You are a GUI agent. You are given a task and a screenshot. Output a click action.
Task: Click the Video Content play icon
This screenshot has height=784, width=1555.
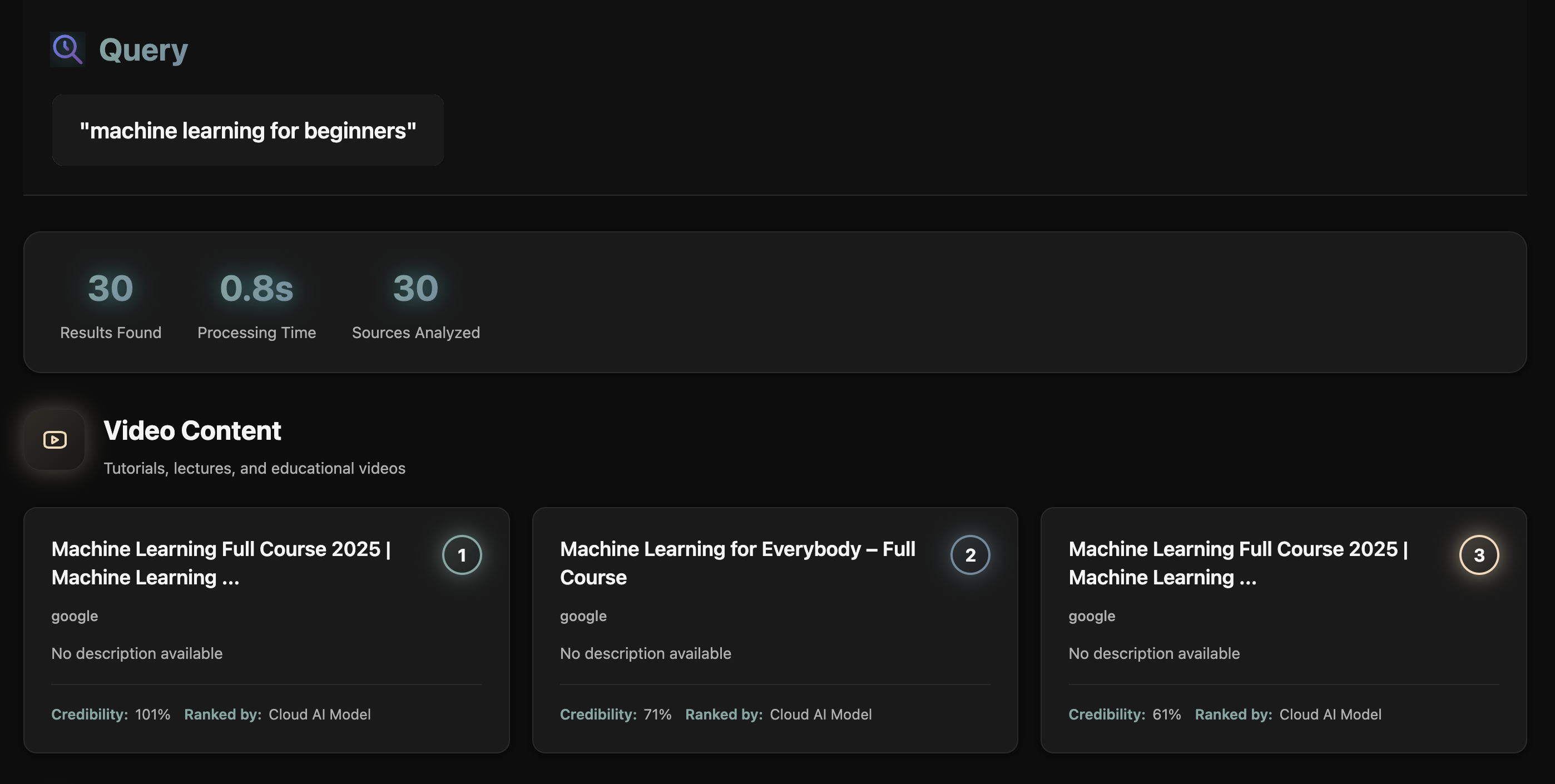coord(55,439)
